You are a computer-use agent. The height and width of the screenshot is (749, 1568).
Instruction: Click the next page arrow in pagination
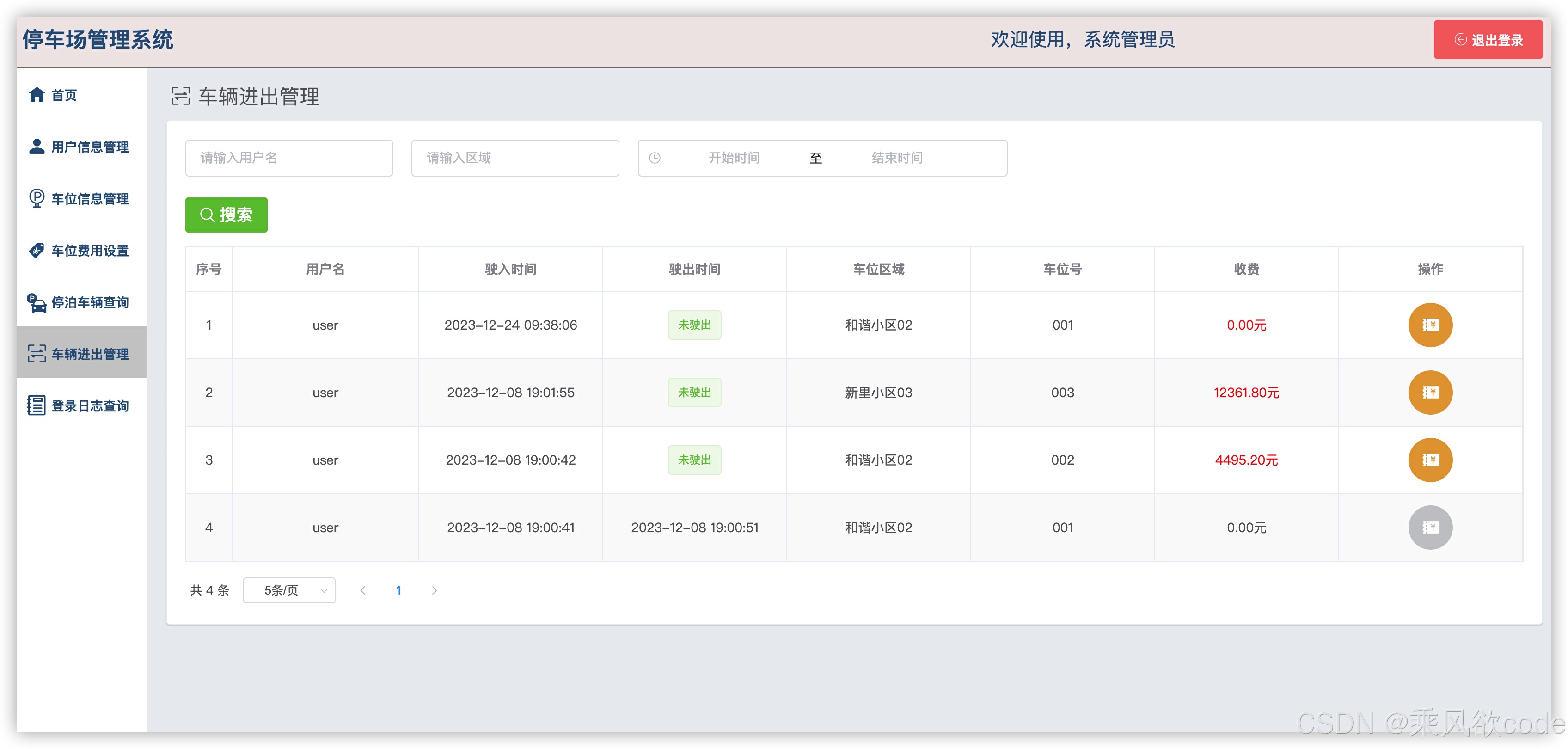434,590
